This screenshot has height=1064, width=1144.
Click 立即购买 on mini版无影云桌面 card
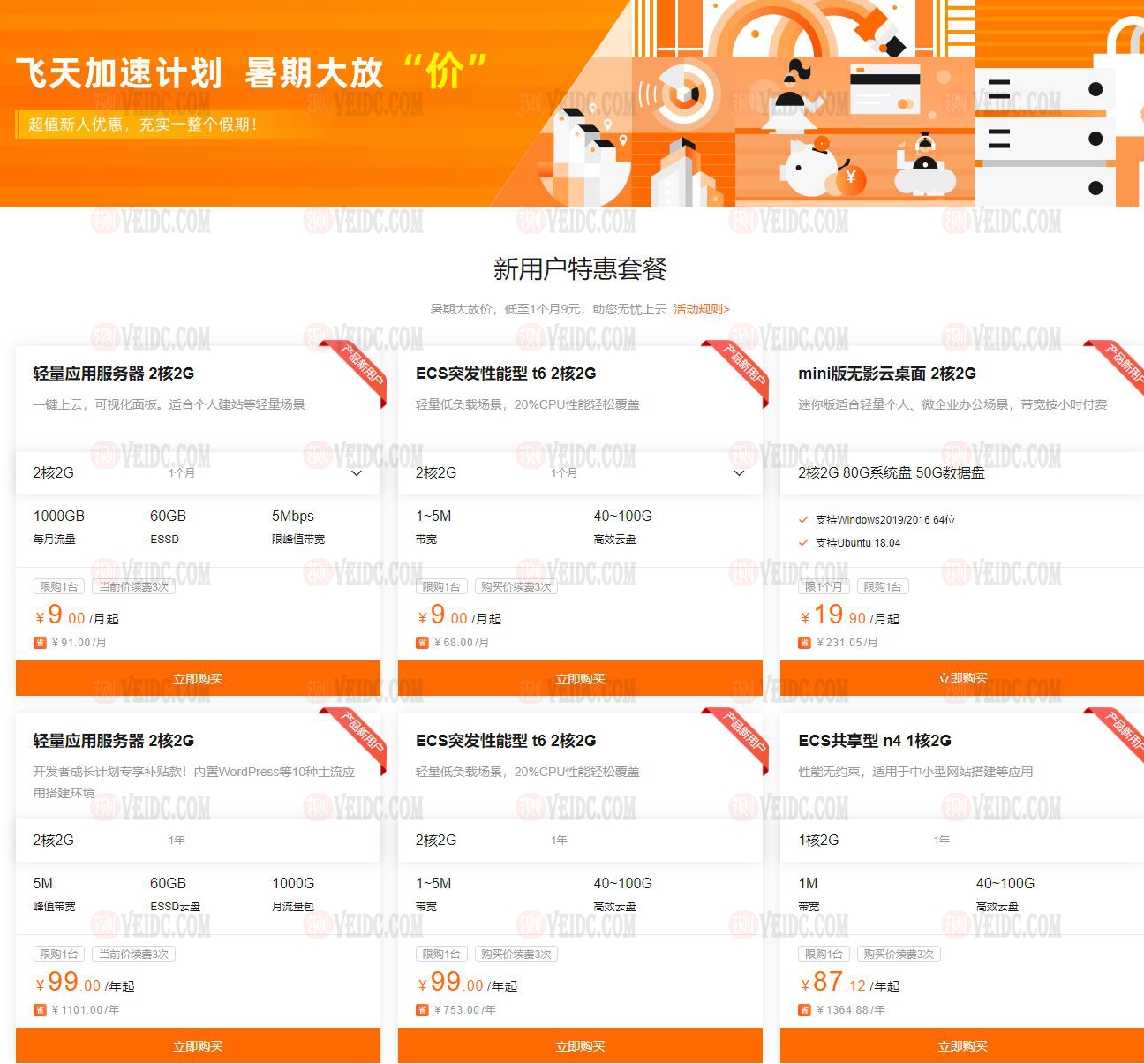point(964,677)
